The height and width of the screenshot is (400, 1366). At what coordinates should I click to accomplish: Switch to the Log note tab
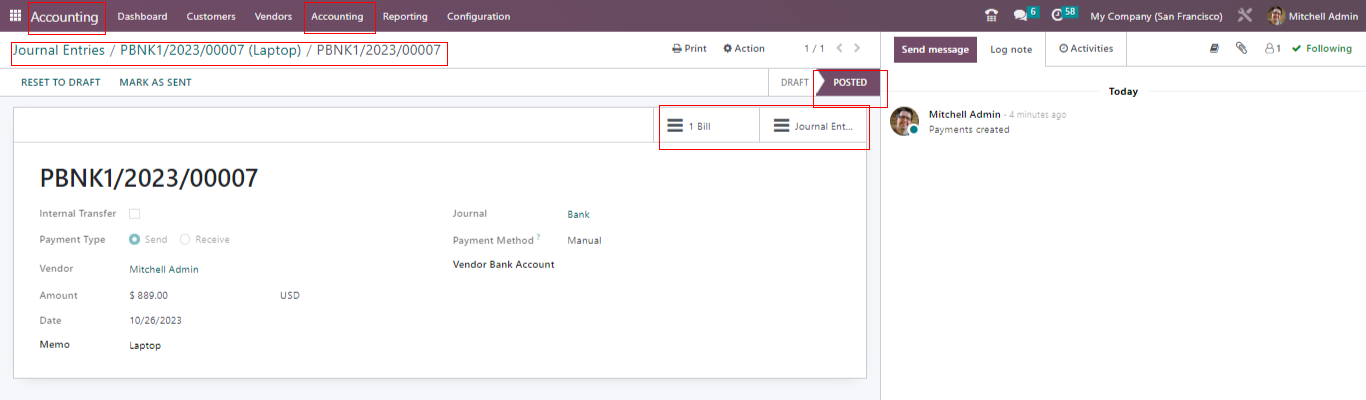(1011, 49)
